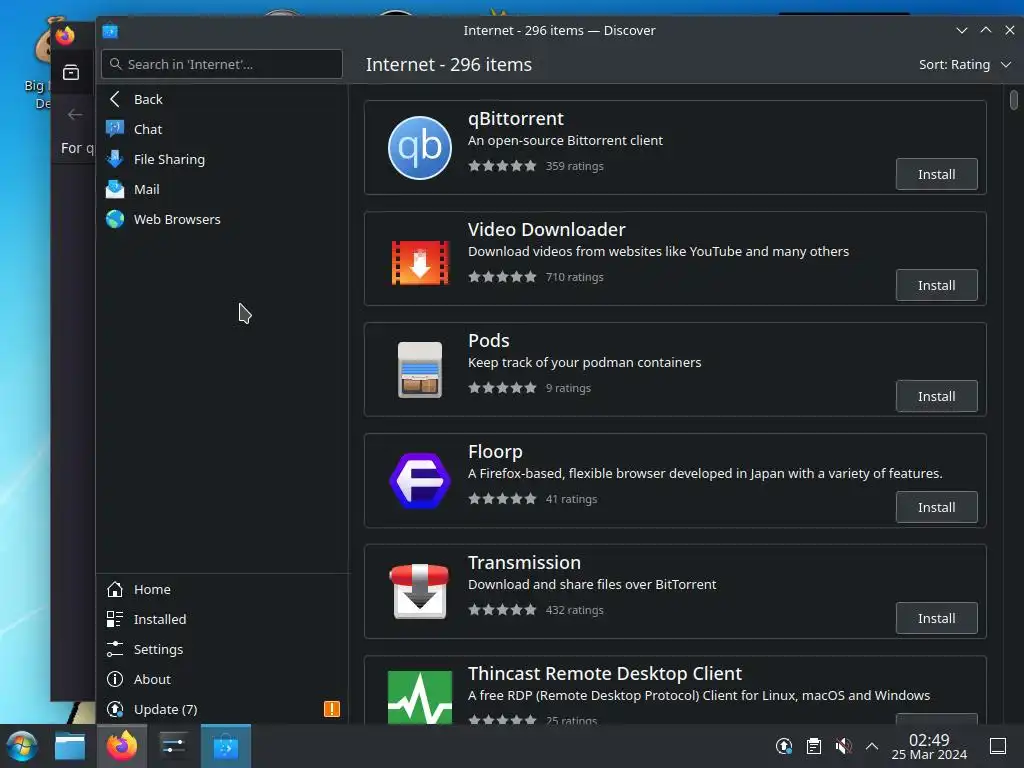Click the Pods app icon

(419, 370)
